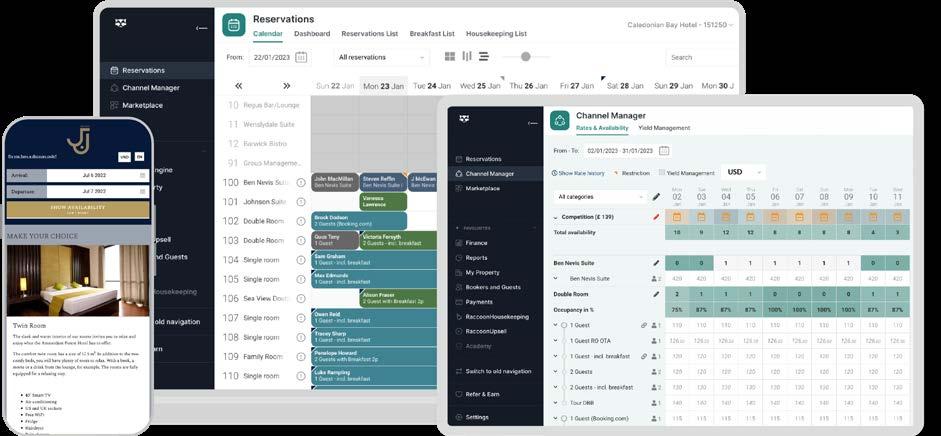This screenshot has height=436, width=941.
Task: Click the Twin Room photo on phone screen
Action: (x=76, y=281)
